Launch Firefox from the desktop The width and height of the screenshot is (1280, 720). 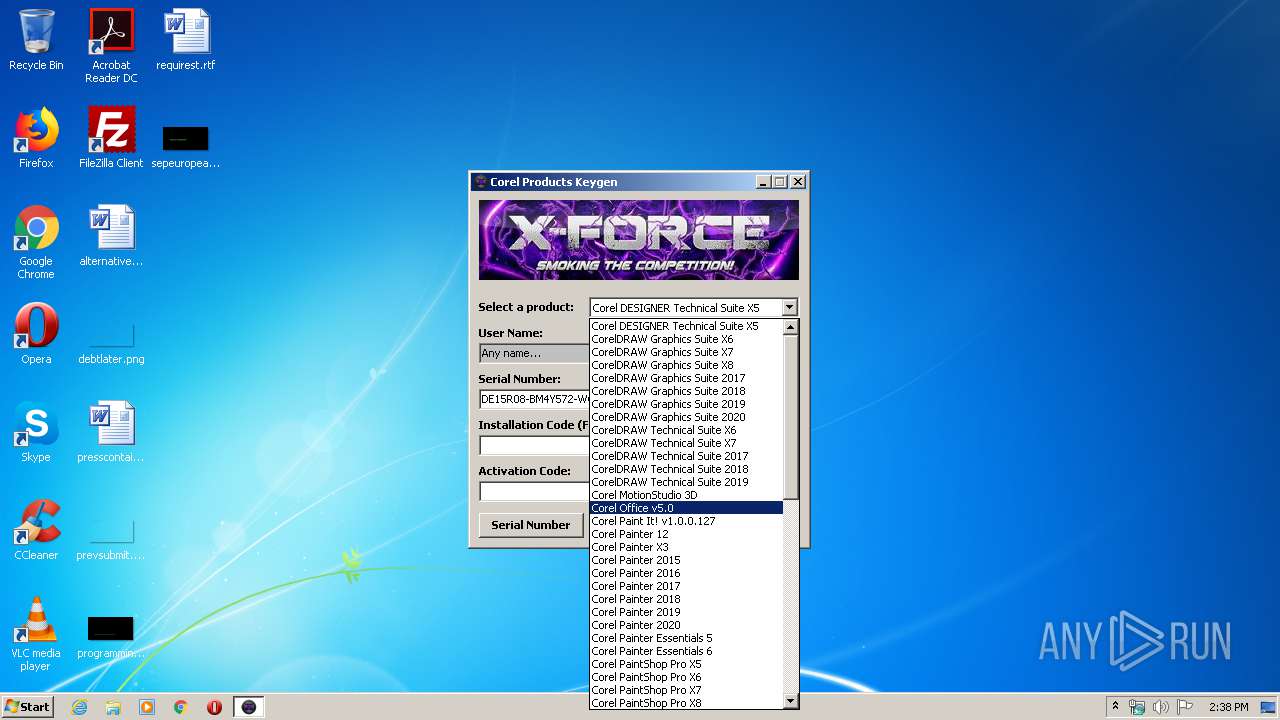tap(36, 138)
